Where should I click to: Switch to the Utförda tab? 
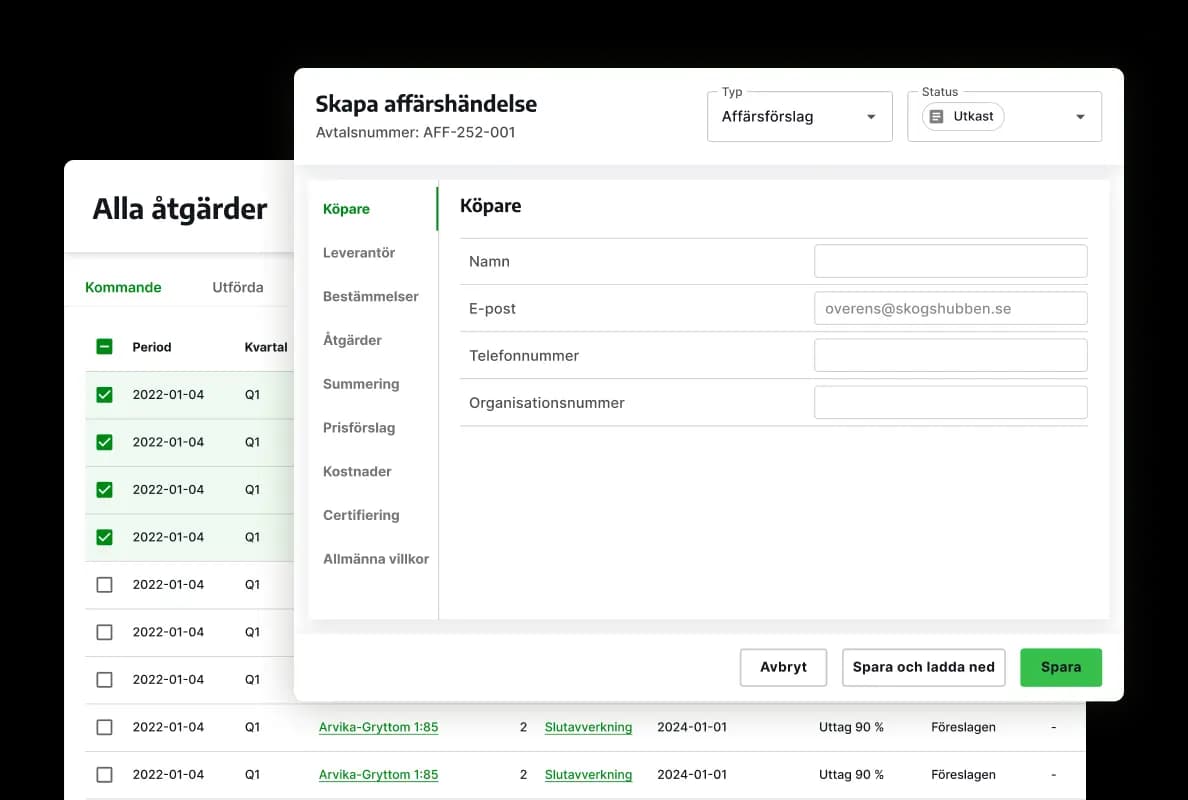[x=238, y=287]
